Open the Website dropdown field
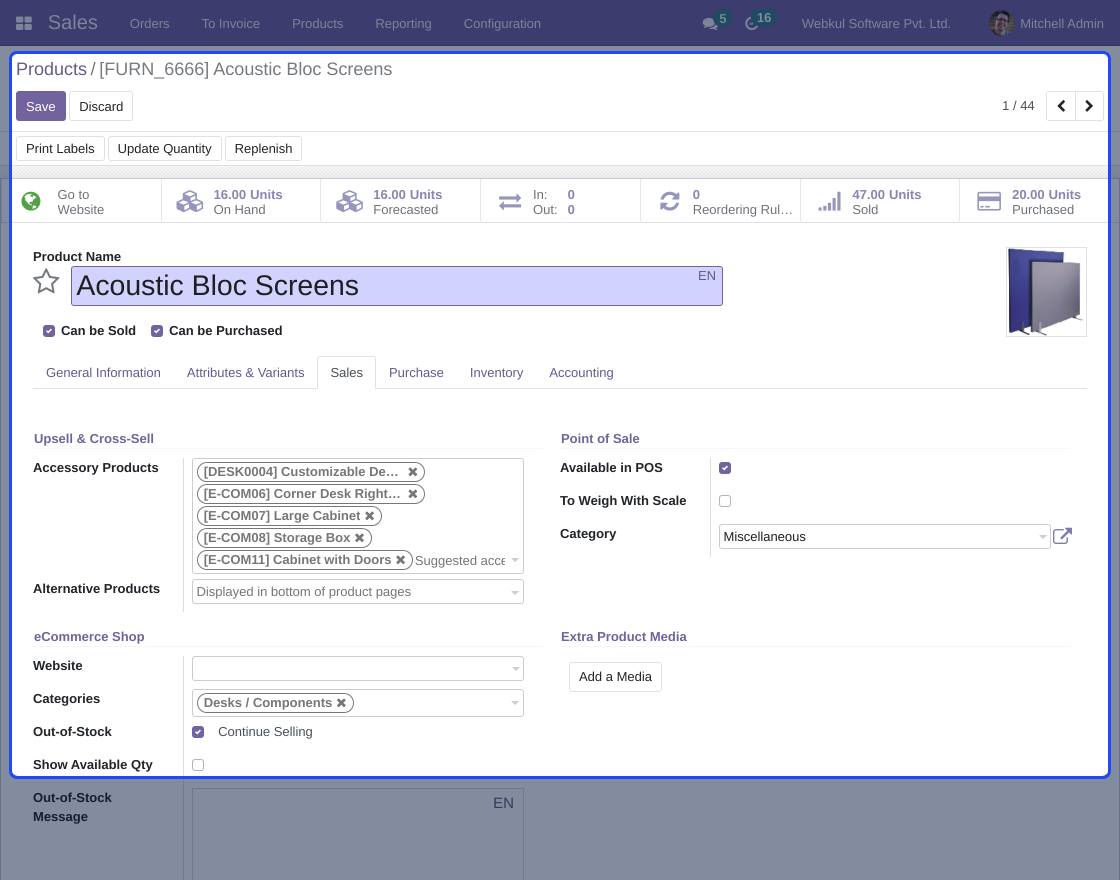Viewport: 1120px width, 880px height. click(358, 669)
